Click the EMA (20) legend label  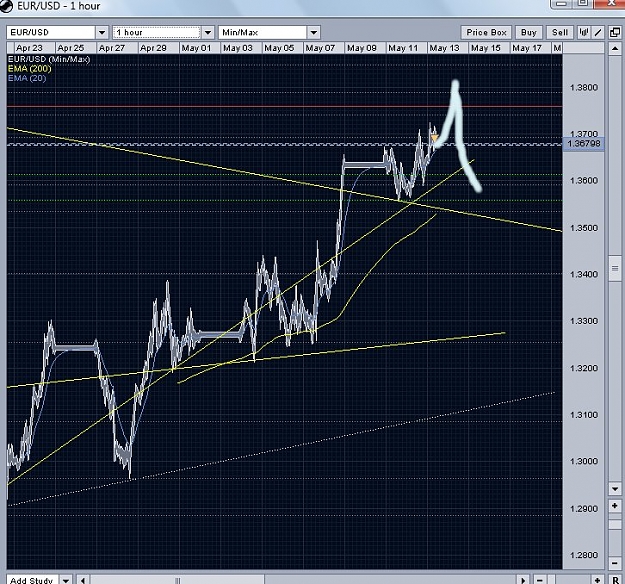(x=27, y=78)
